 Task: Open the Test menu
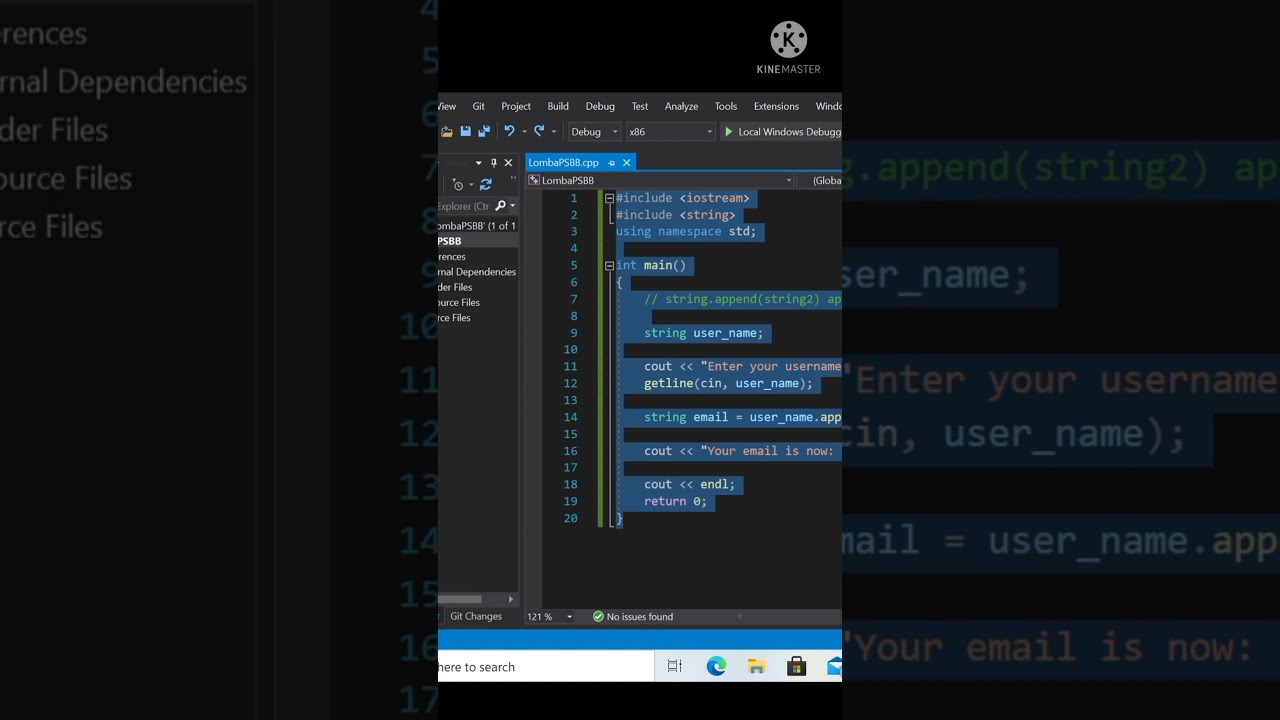tap(640, 106)
